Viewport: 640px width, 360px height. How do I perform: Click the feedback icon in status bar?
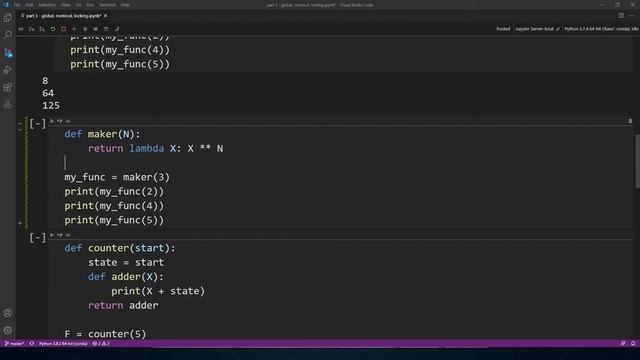coord(623,343)
